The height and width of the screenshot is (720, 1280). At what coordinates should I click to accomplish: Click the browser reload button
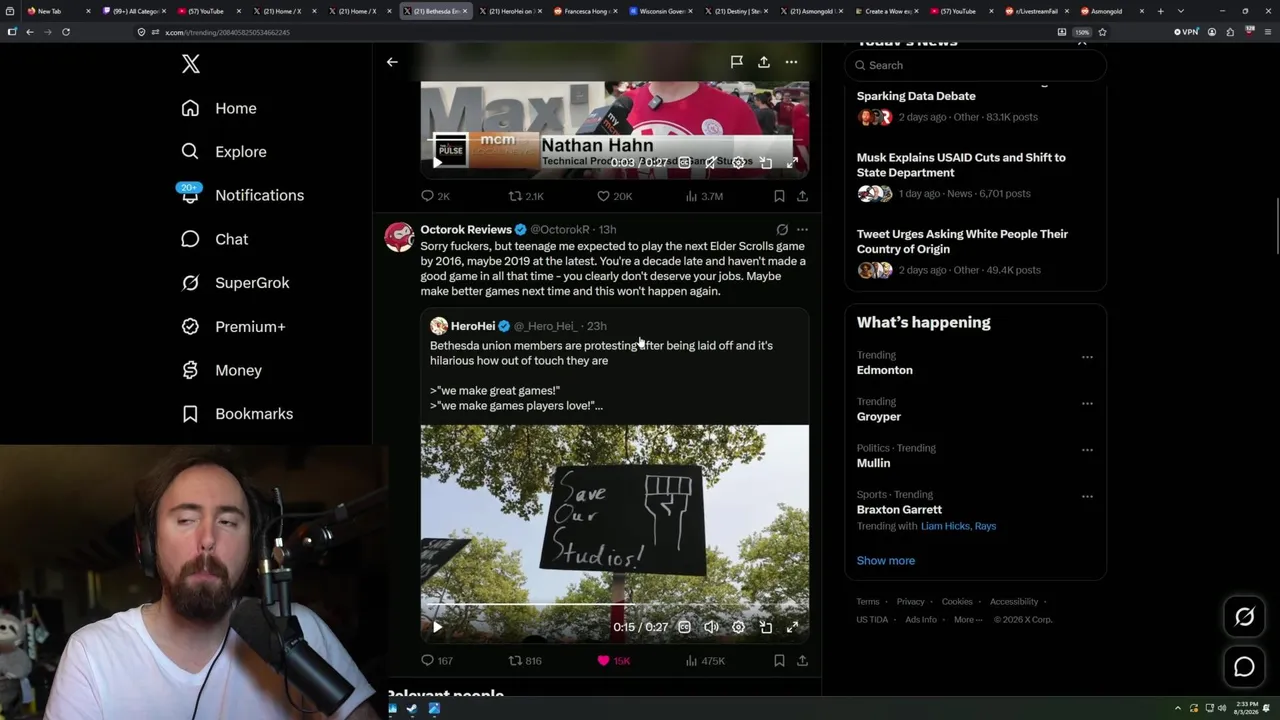click(66, 32)
